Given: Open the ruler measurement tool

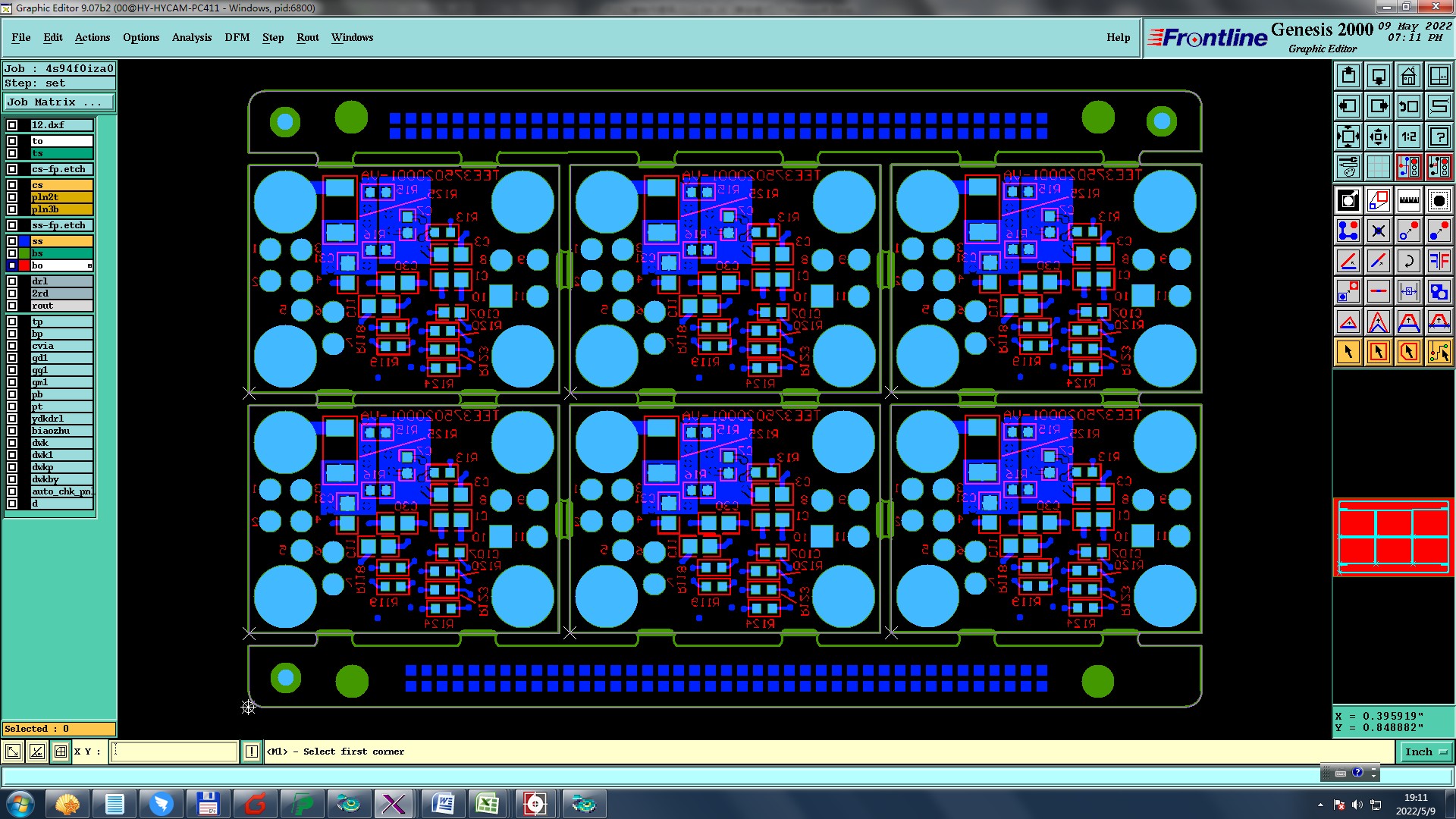Looking at the screenshot, I should pyautogui.click(x=1408, y=200).
